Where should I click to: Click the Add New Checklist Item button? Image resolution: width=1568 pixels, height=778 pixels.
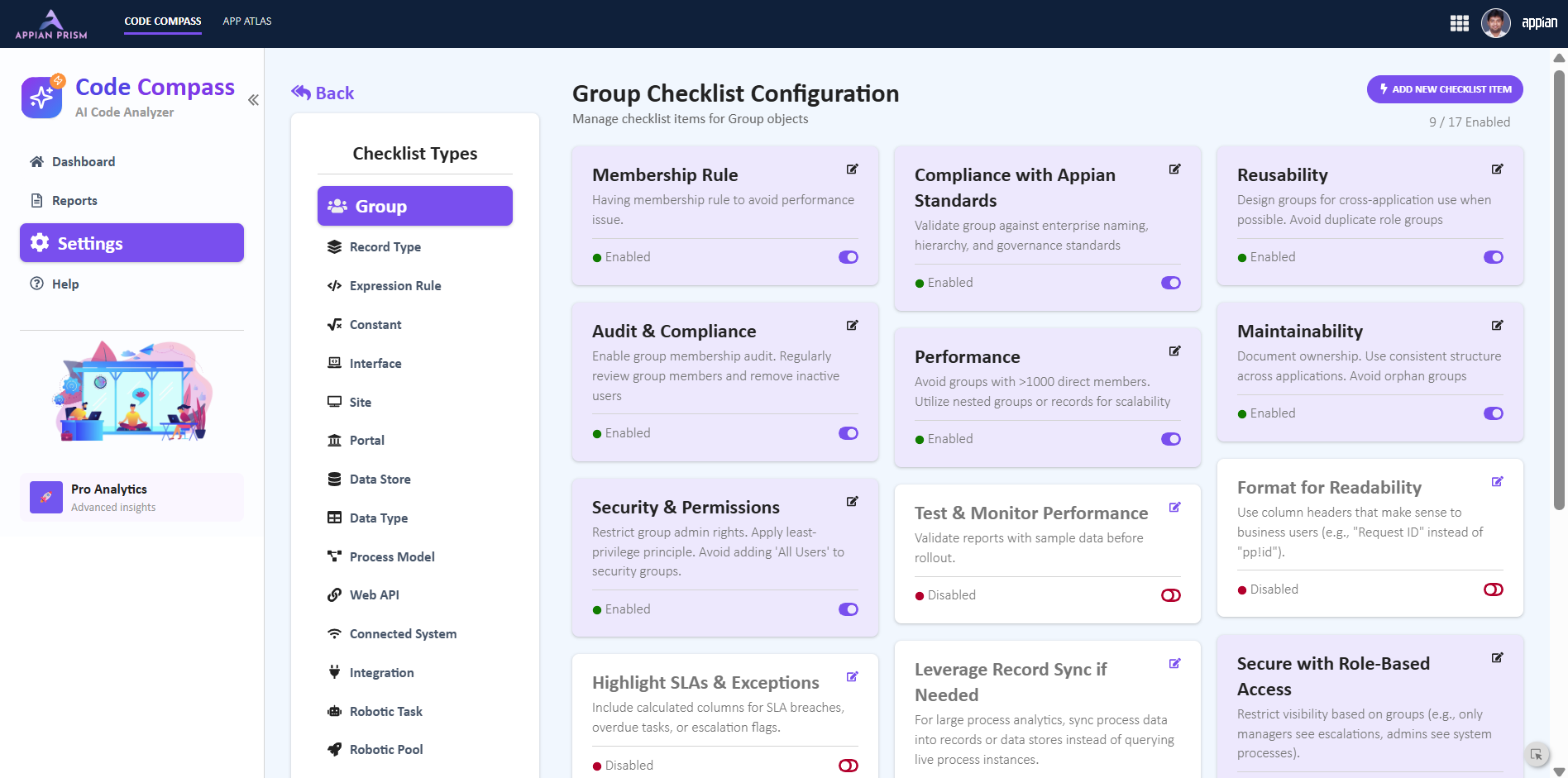1444,89
